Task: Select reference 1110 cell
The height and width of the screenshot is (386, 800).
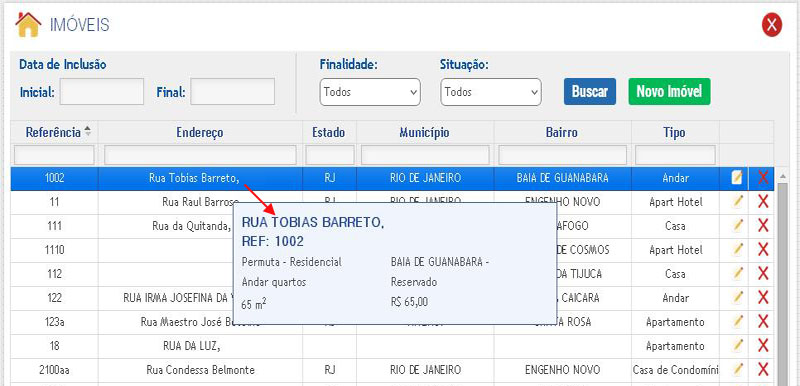Action: click(x=54, y=250)
